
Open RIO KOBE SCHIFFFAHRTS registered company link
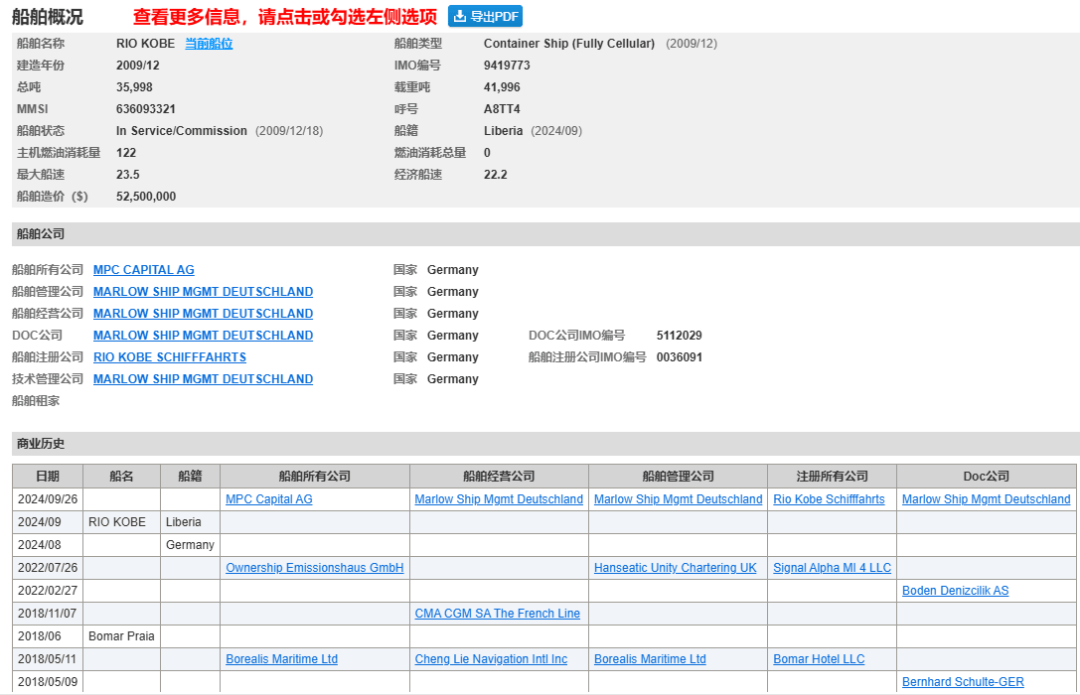pos(169,357)
